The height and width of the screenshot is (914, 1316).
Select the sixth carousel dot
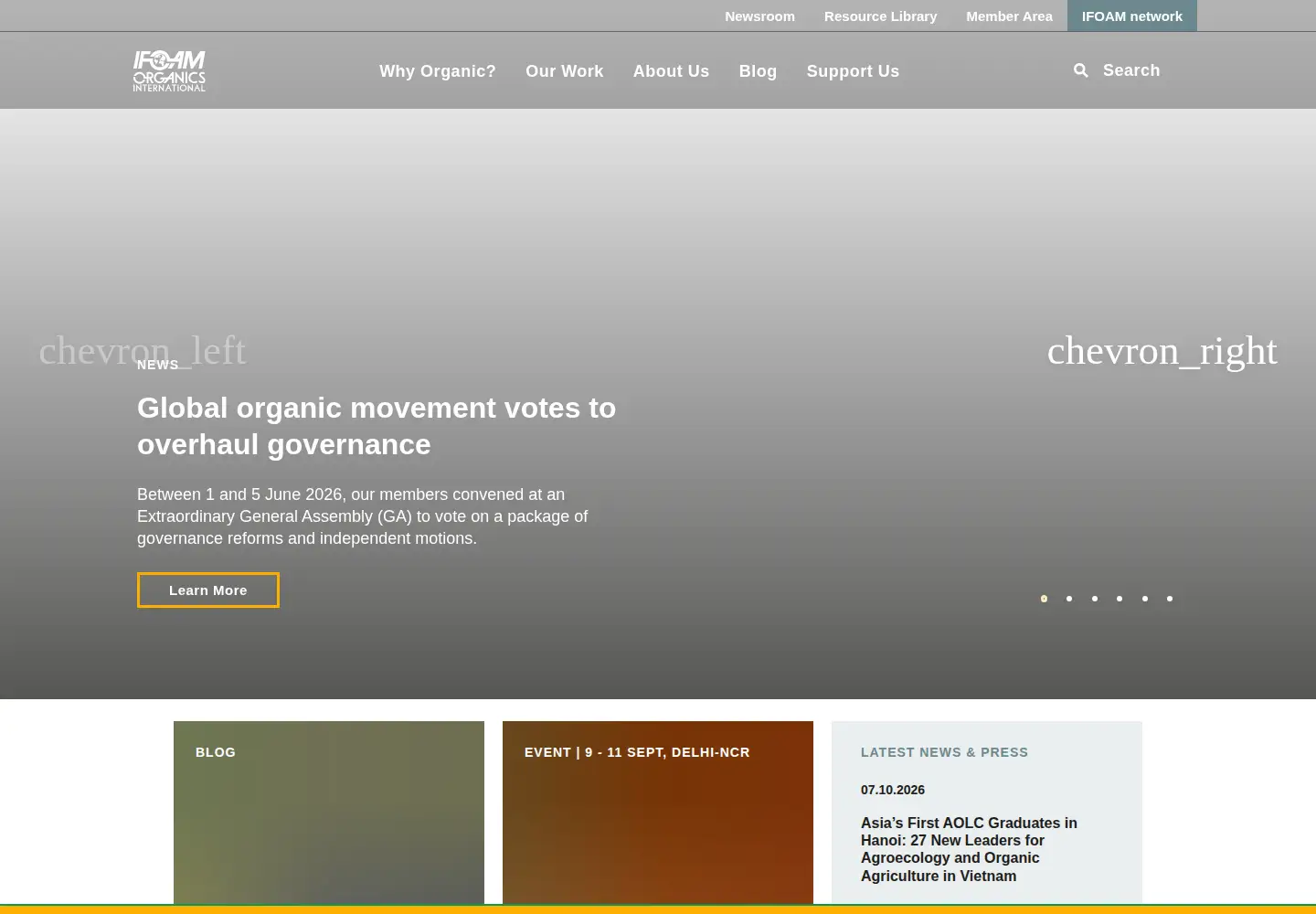pos(1170,599)
